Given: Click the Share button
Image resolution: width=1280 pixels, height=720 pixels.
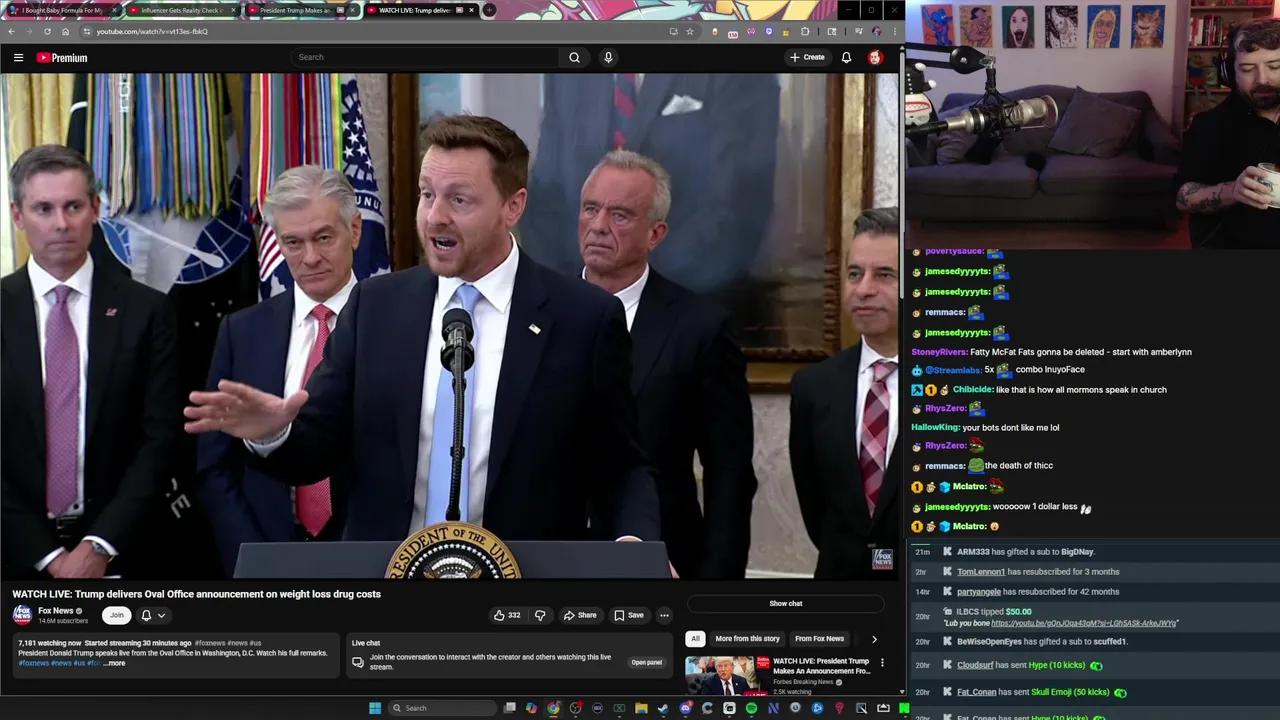Looking at the screenshot, I should pyautogui.click(x=580, y=615).
